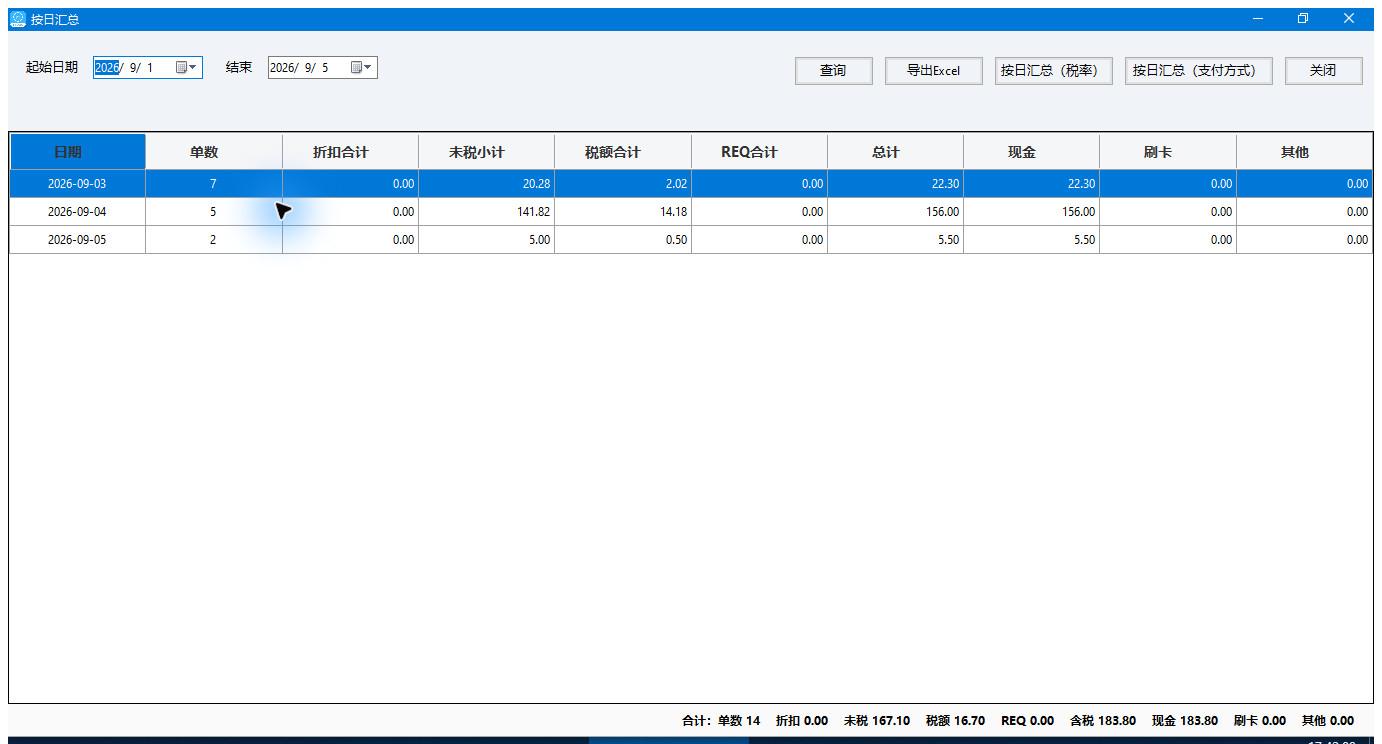Viewport: 1382px width, 744px height.
Task: Click order count 5 in the 2026-09-04 row
Action: pos(214,212)
